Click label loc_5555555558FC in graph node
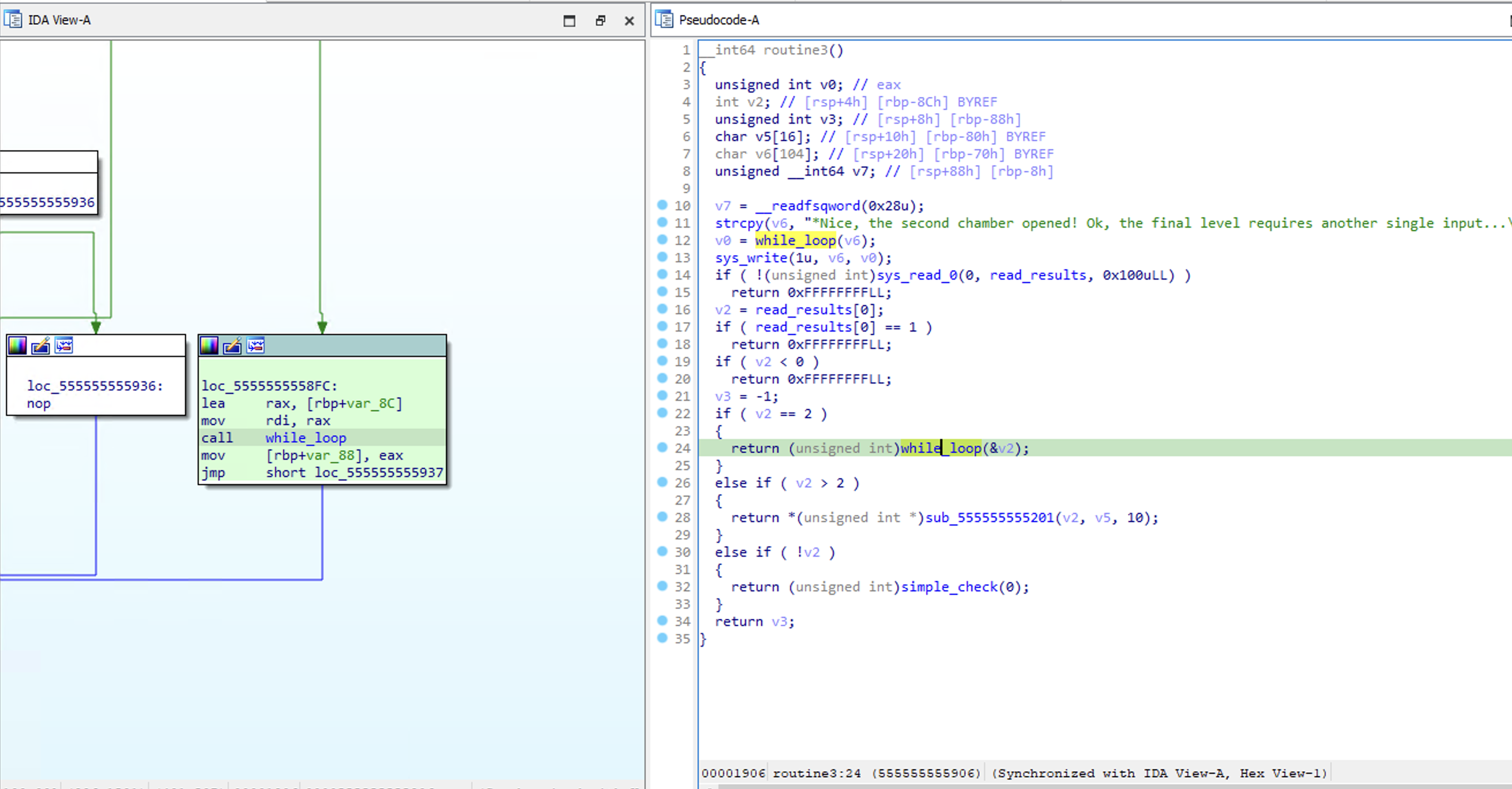Screen dimensions: 1512x789 tap(269, 386)
